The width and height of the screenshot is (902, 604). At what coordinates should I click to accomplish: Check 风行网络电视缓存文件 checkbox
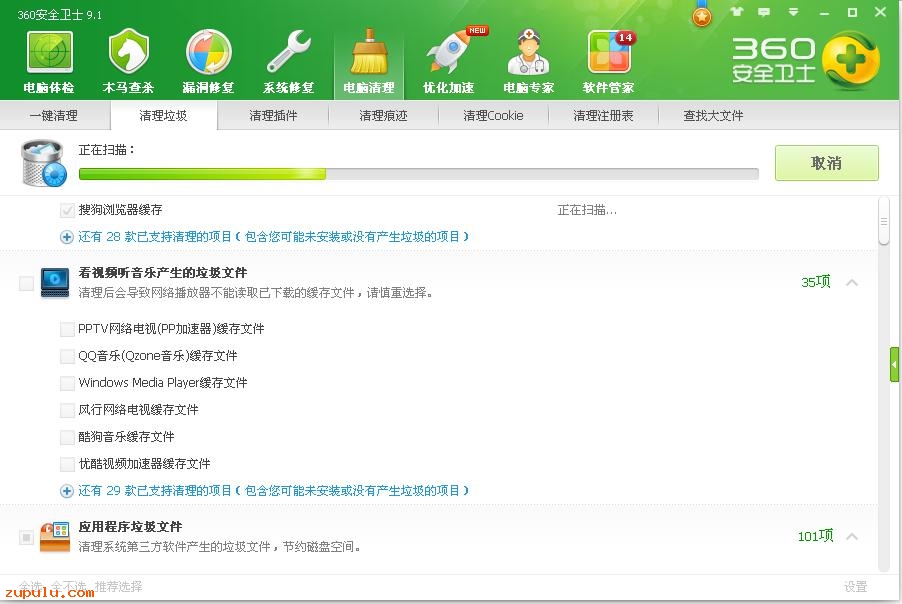tap(67, 410)
